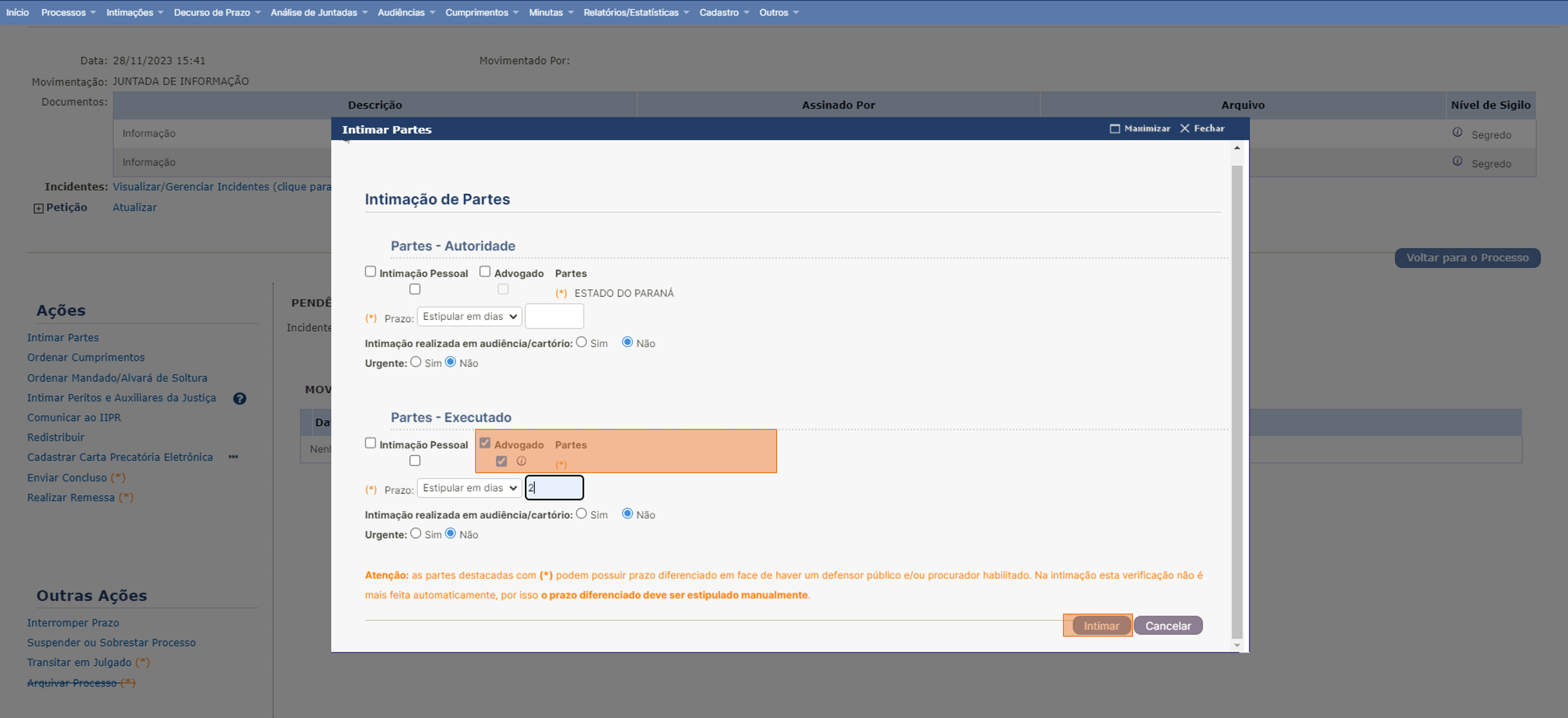Click Ordenar Cumprimentos link
The height and width of the screenshot is (718, 1568).
[86, 358]
